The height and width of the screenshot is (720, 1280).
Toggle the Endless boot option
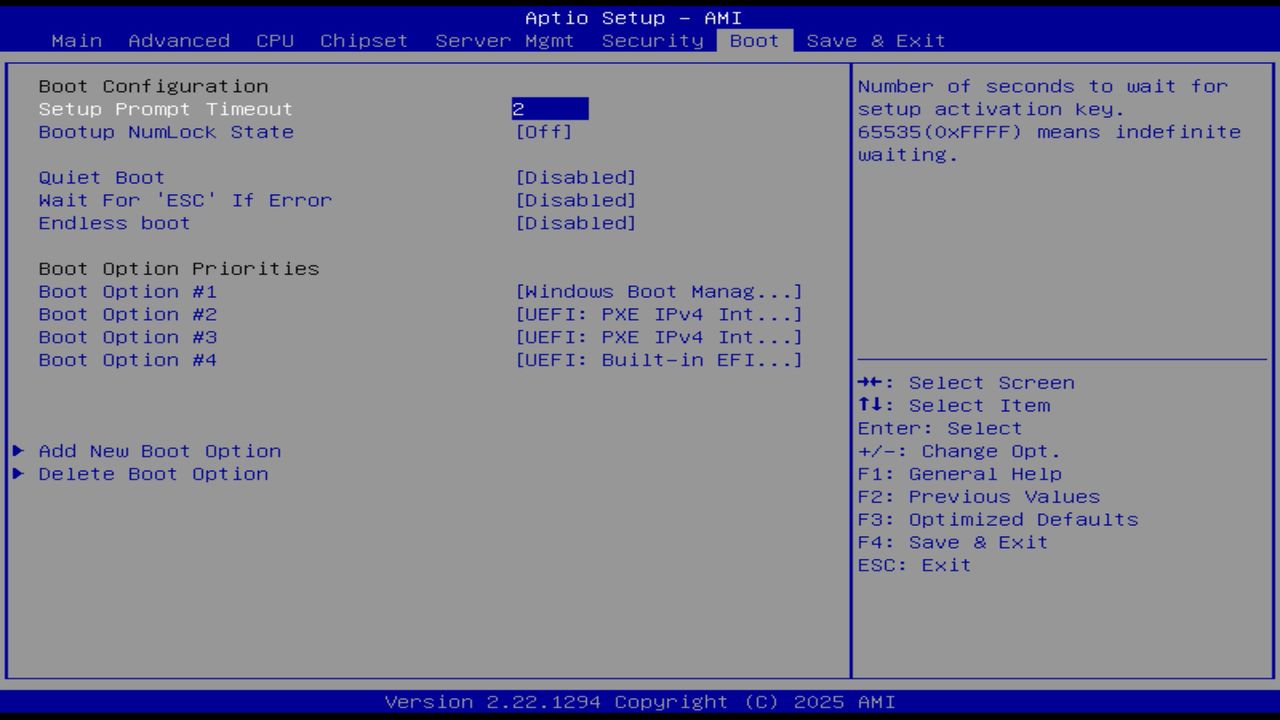click(577, 223)
